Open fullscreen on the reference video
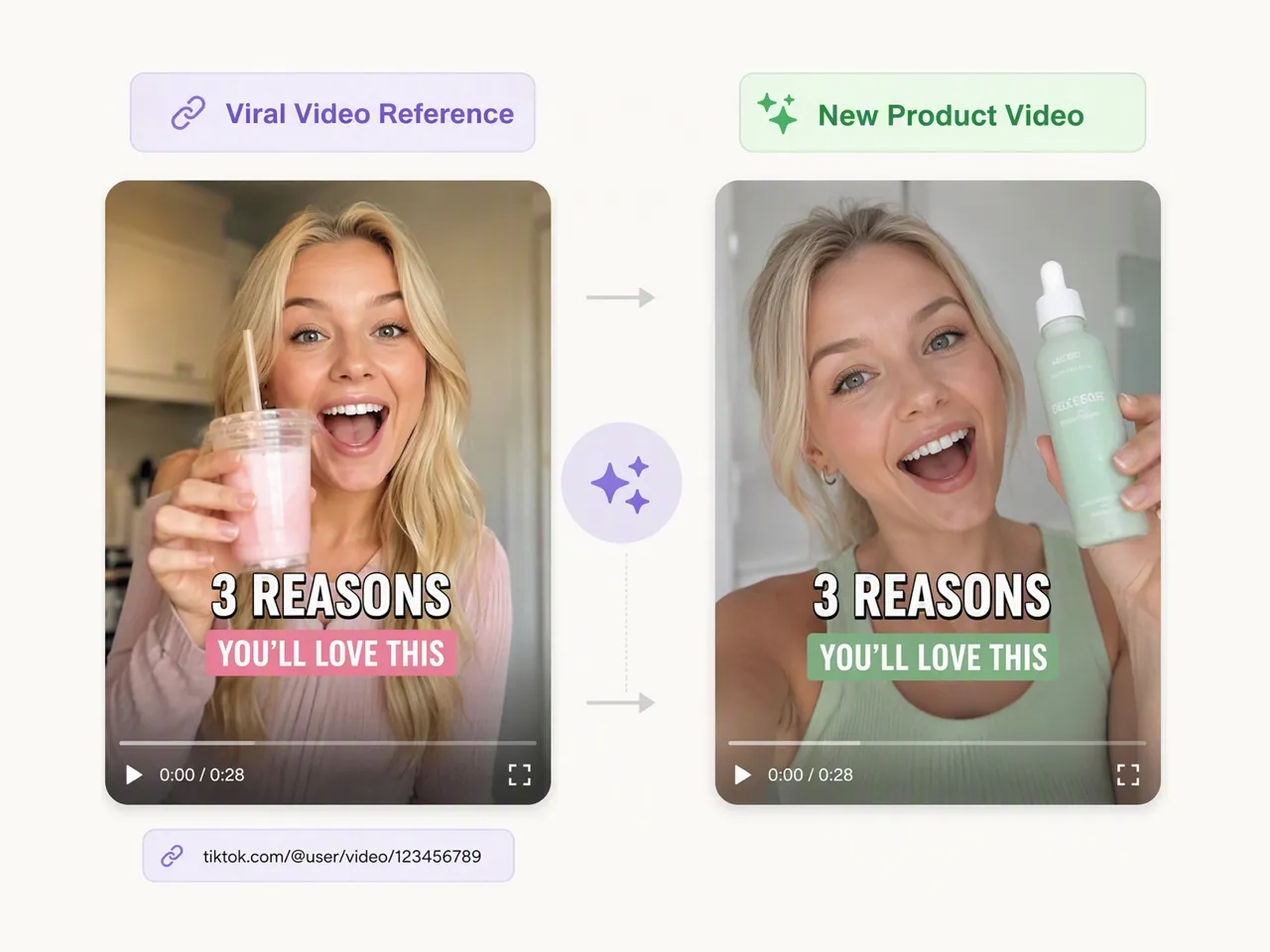The image size is (1270, 952). pyautogui.click(x=520, y=774)
